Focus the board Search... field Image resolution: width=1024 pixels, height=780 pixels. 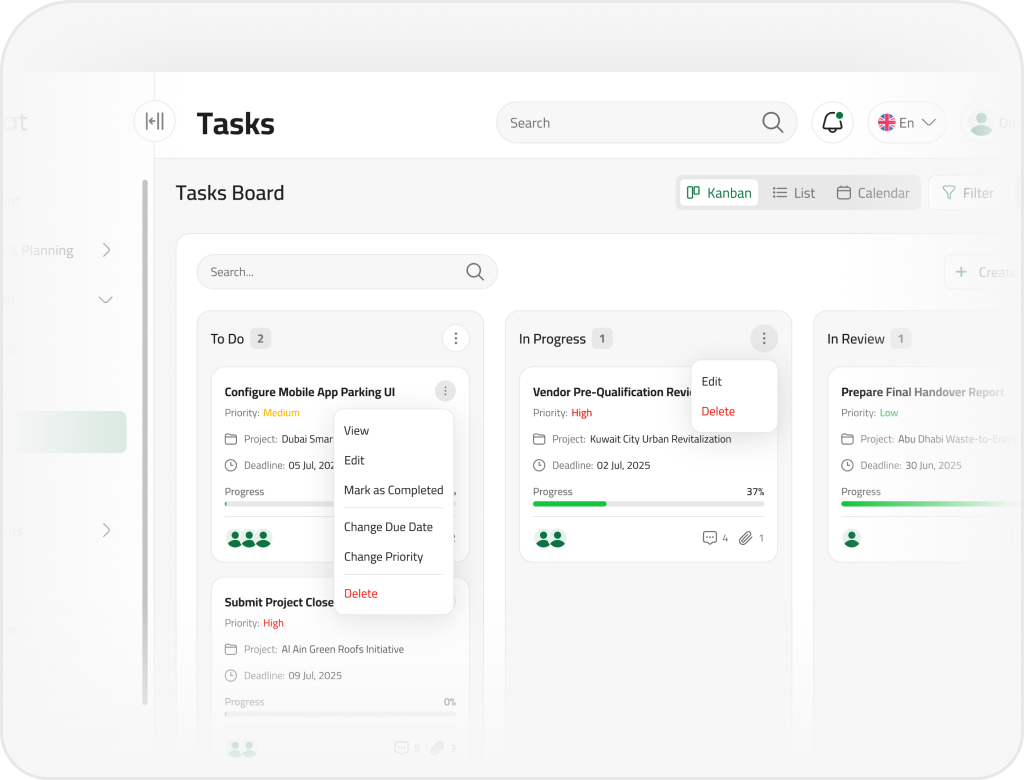347,272
